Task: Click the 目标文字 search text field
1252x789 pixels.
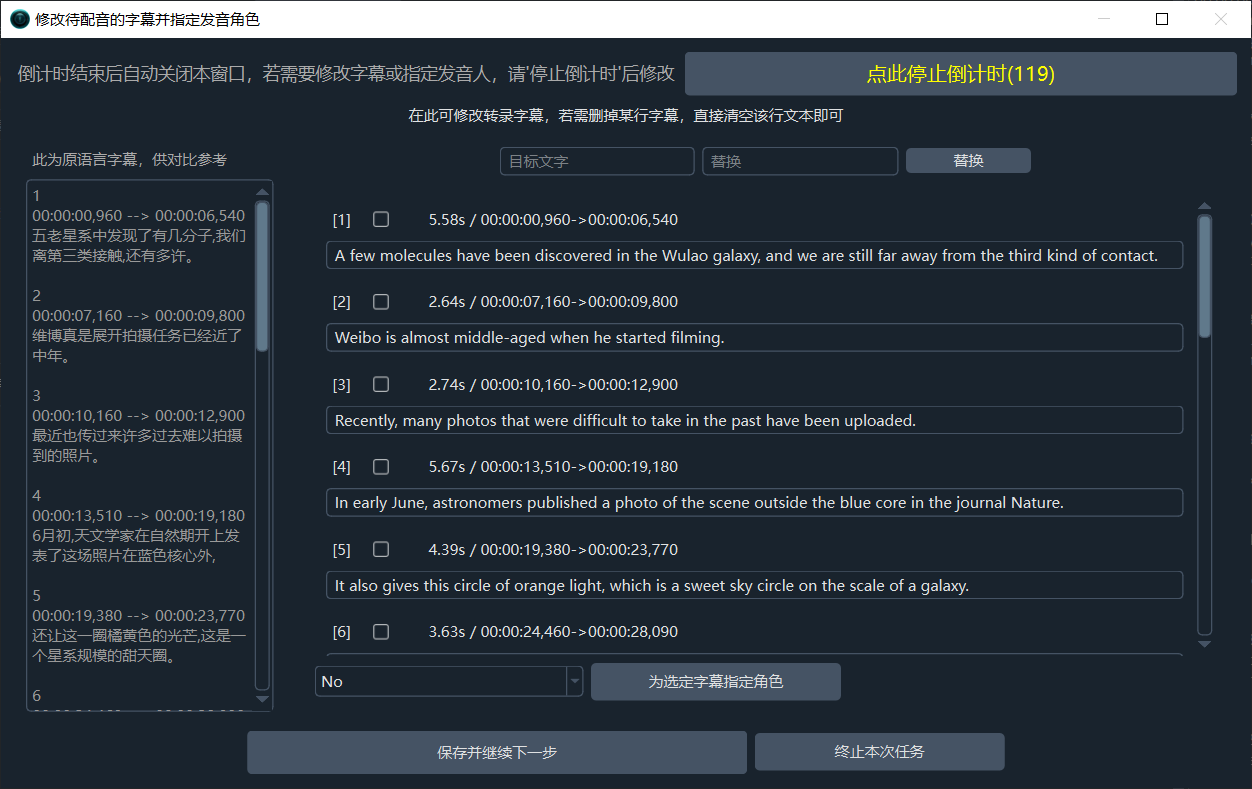Action: pyautogui.click(x=596, y=161)
